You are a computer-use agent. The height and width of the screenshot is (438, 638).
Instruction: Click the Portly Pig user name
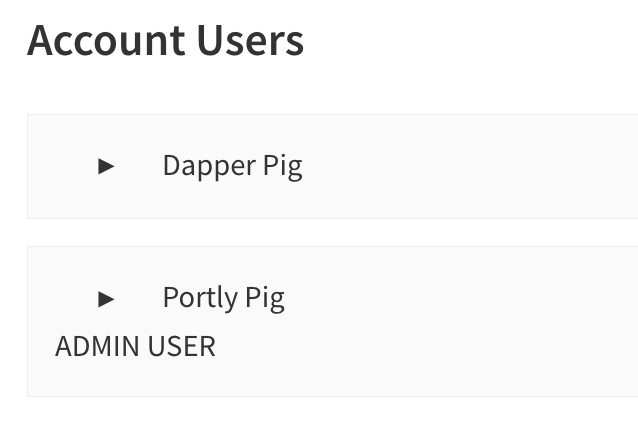coord(223,298)
